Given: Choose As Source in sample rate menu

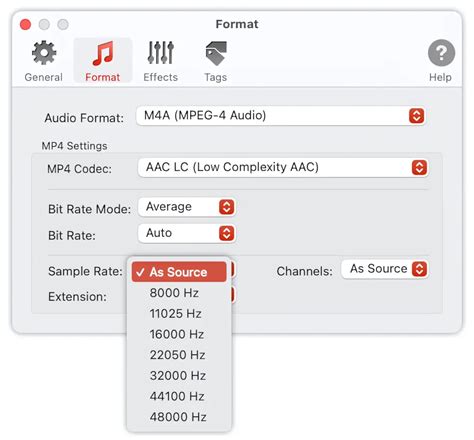Looking at the screenshot, I should click(x=179, y=272).
